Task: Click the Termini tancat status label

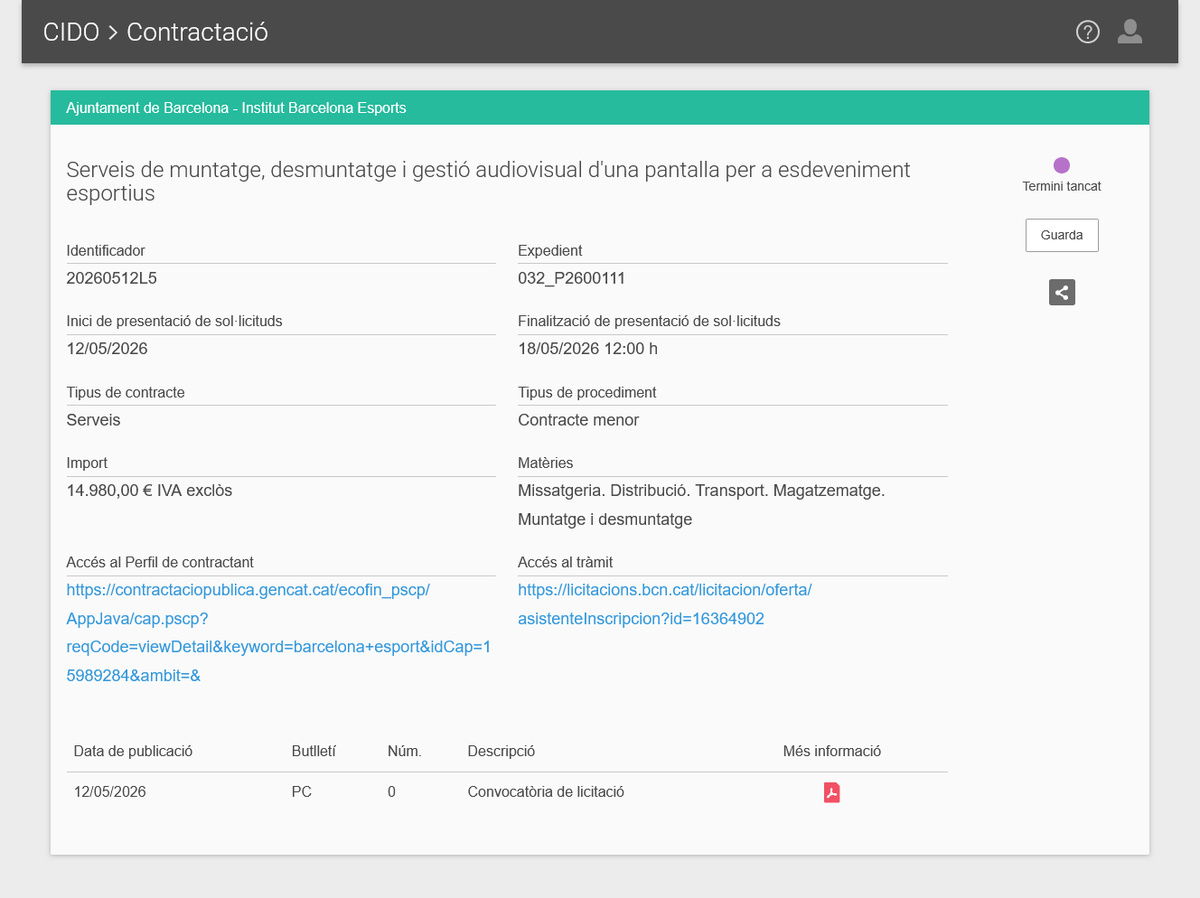Action: pos(1062,187)
